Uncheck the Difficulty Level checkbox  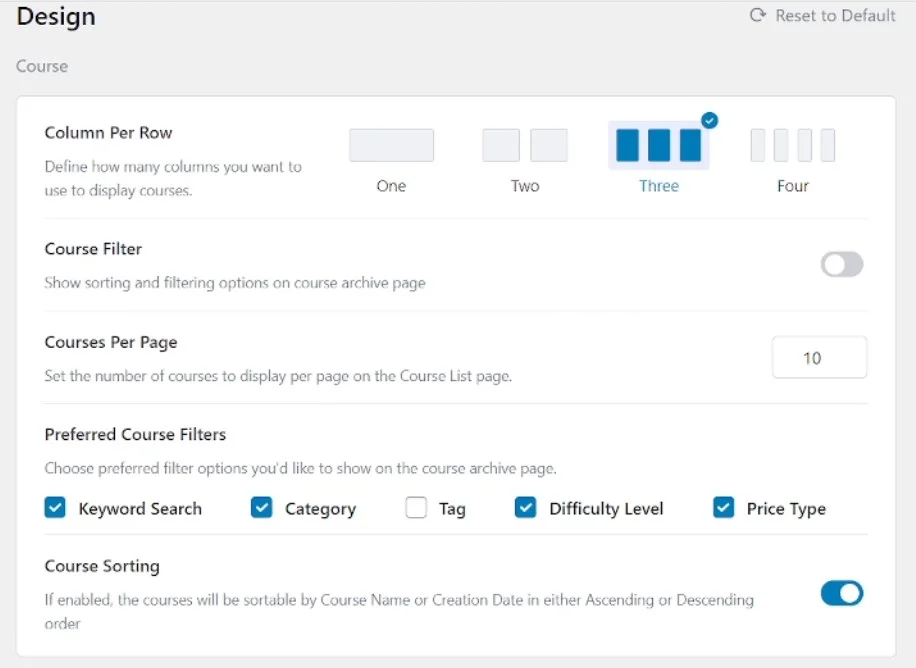525,508
